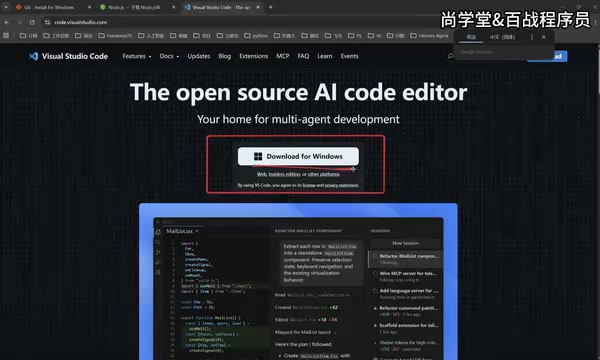Viewport: 600px width, 360px height.
Task: Open the other platforms link
Action: pyautogui.click(x=324, y=174)
